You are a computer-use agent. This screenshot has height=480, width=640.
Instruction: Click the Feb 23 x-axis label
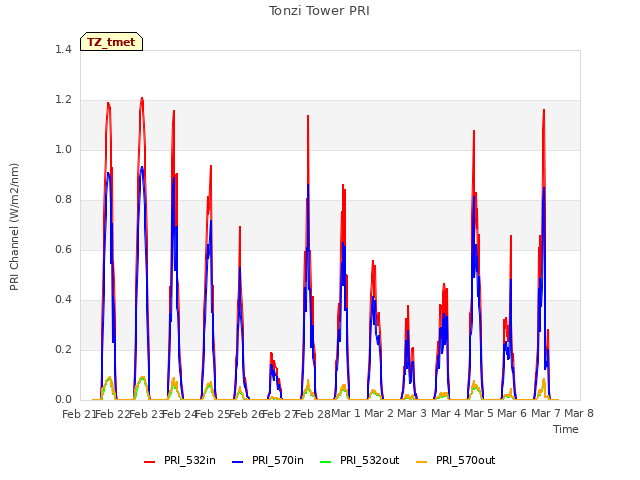click(146, 414)
